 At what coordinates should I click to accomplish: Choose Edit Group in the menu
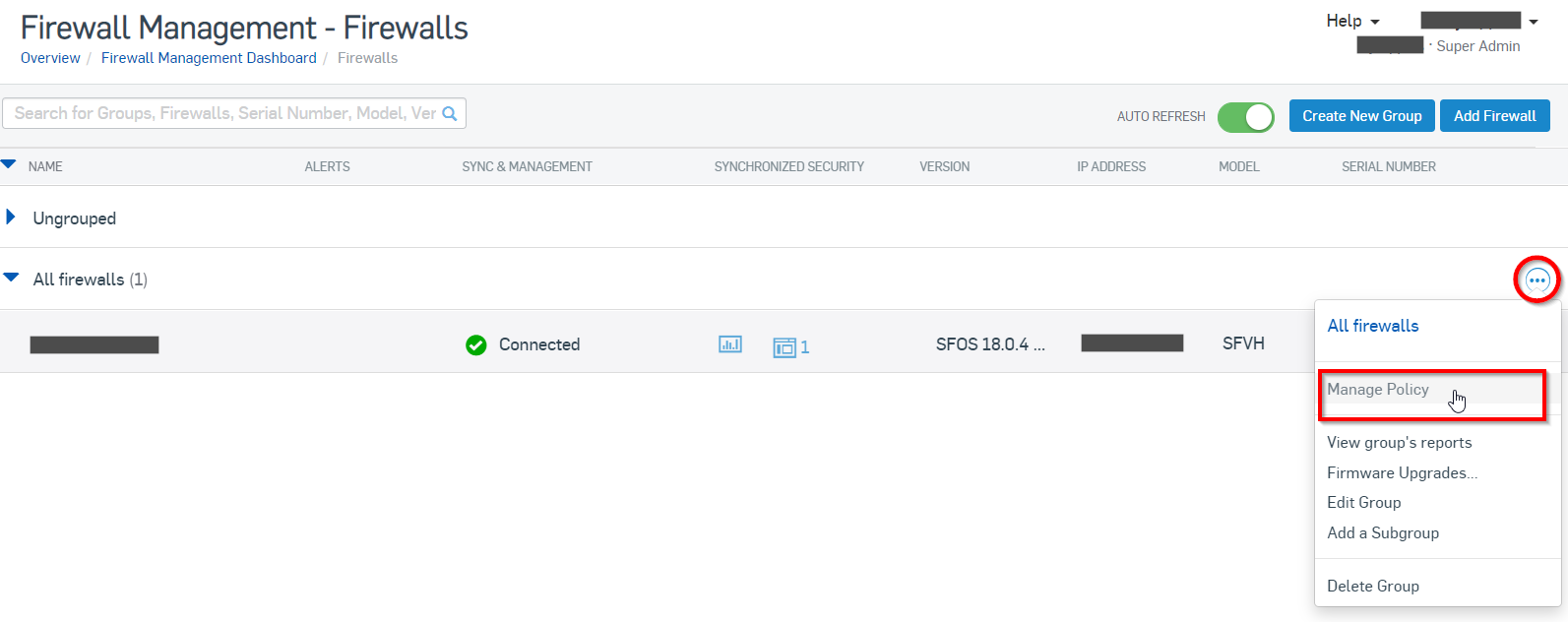[1363, 503]
